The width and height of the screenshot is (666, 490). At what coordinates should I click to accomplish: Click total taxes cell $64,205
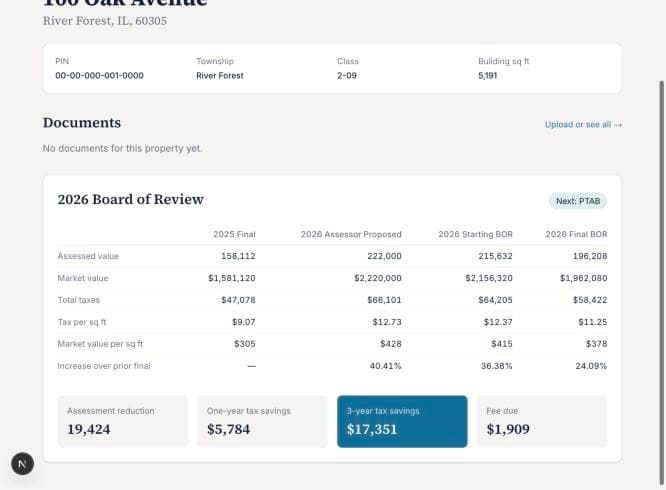[495, 300]
